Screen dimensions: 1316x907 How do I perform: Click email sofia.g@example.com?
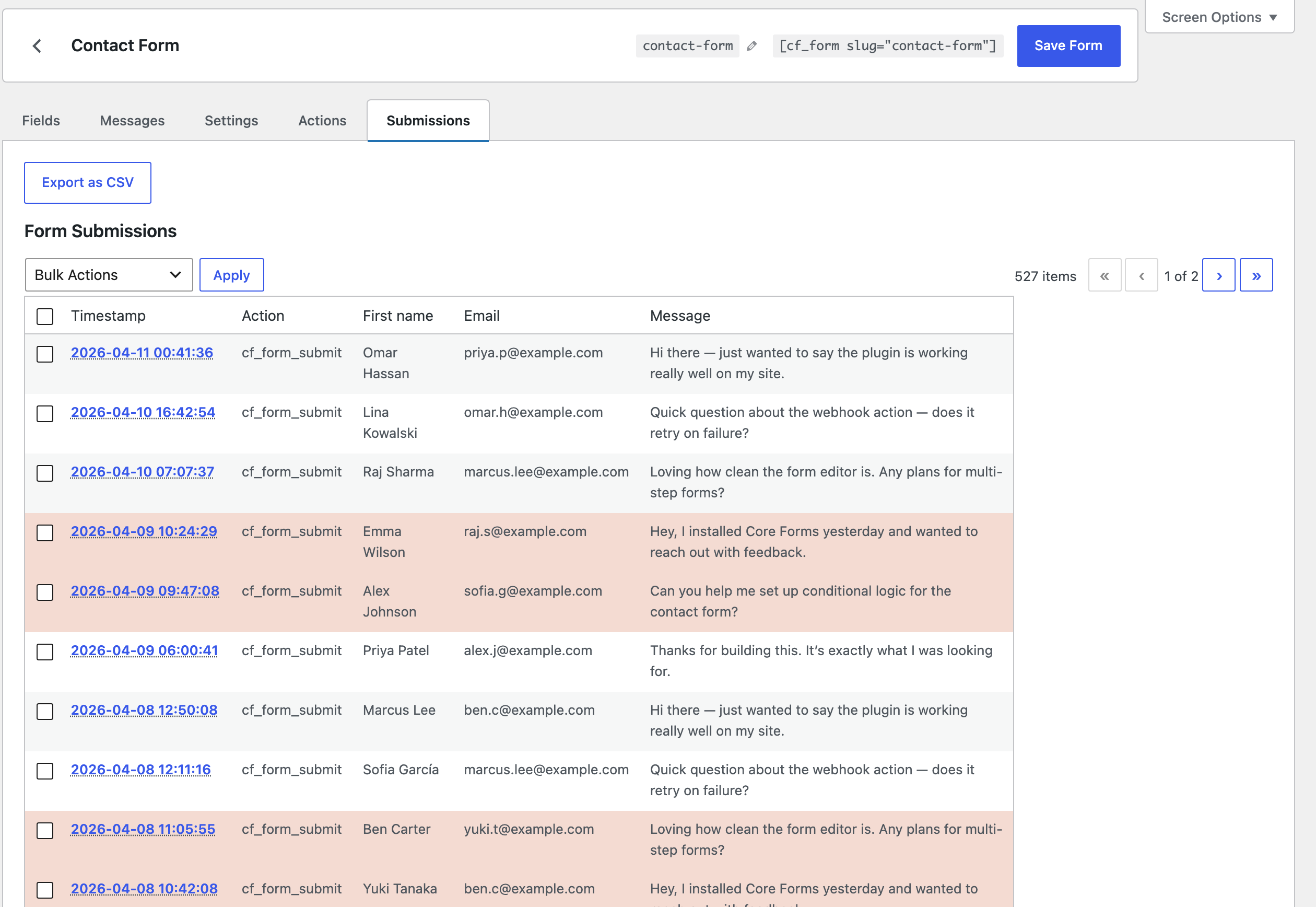coord(533,591)
